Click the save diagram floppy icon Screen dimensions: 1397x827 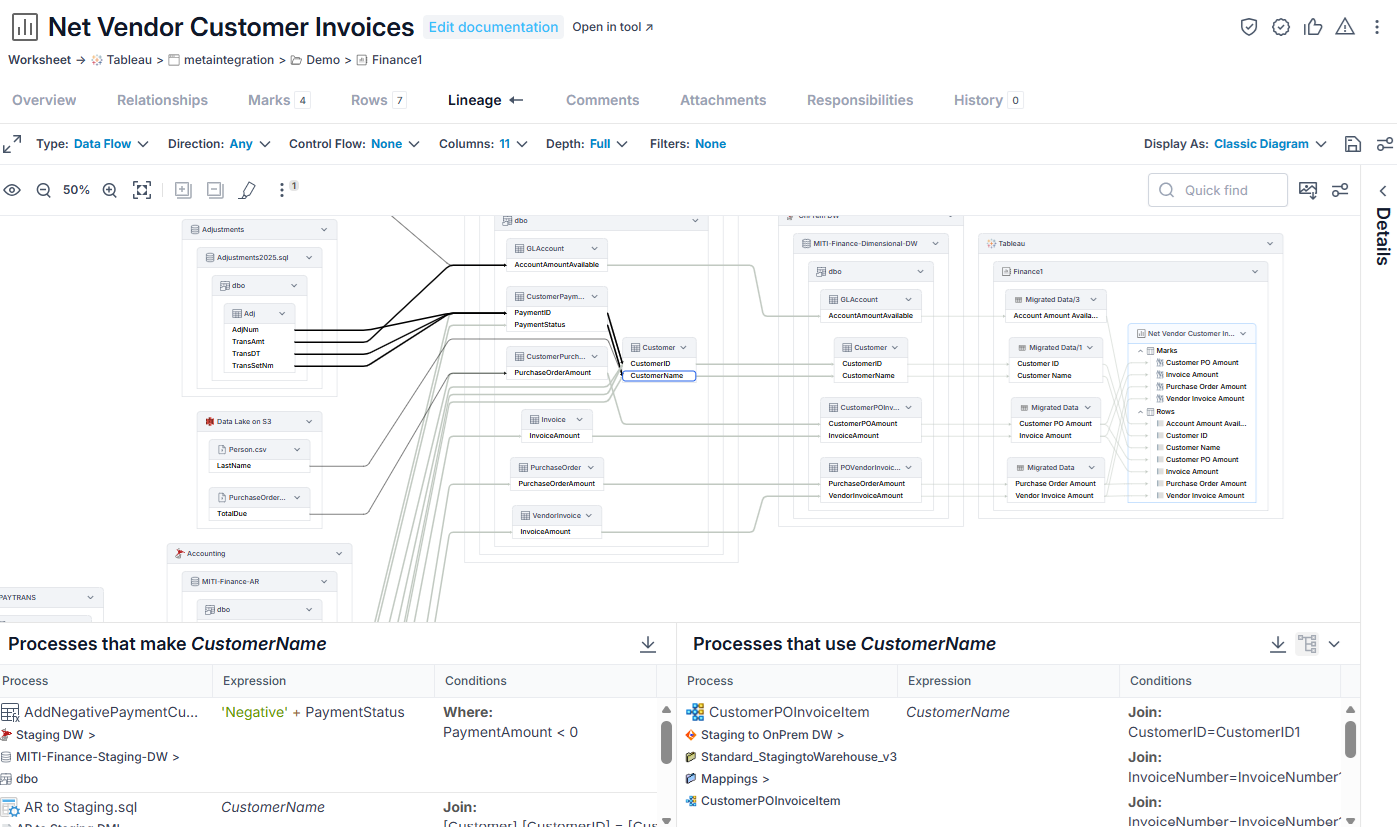click(x=1353, y=144)
